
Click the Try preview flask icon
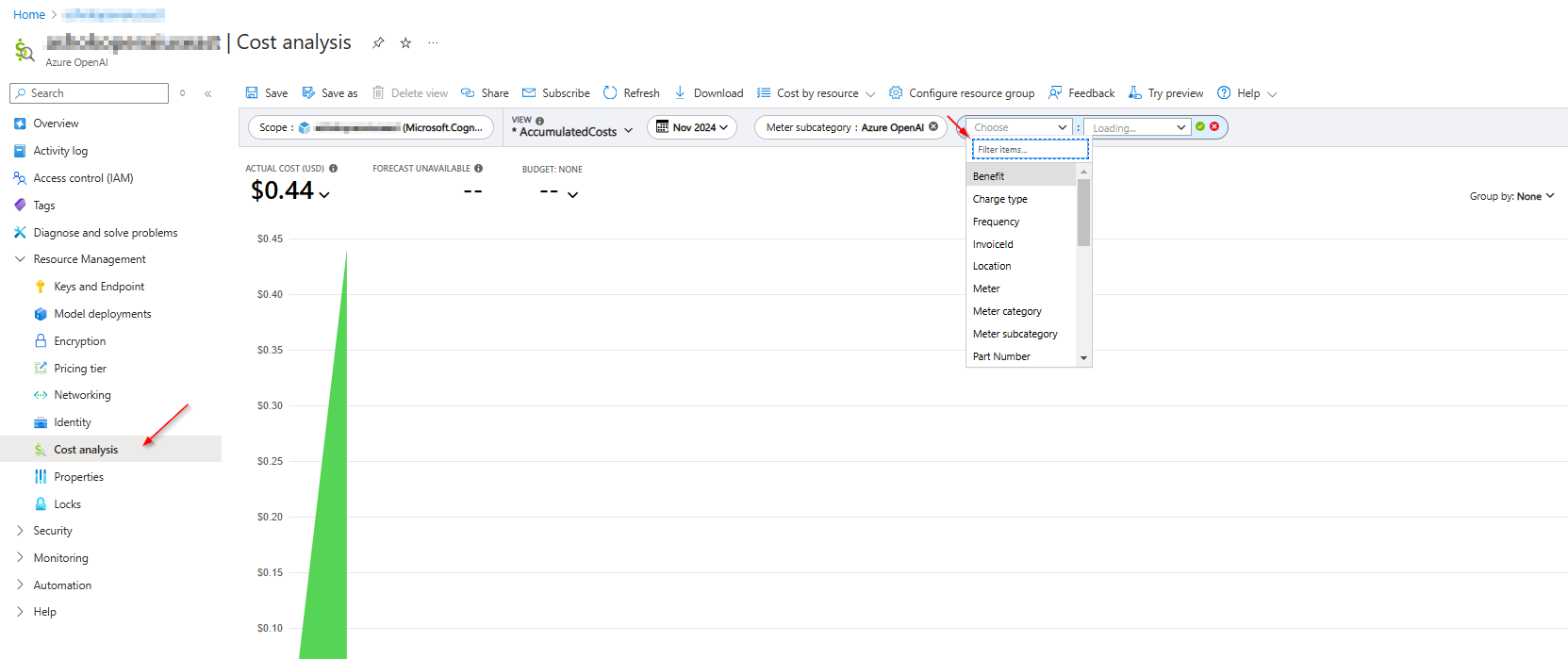click(1135, 92)
